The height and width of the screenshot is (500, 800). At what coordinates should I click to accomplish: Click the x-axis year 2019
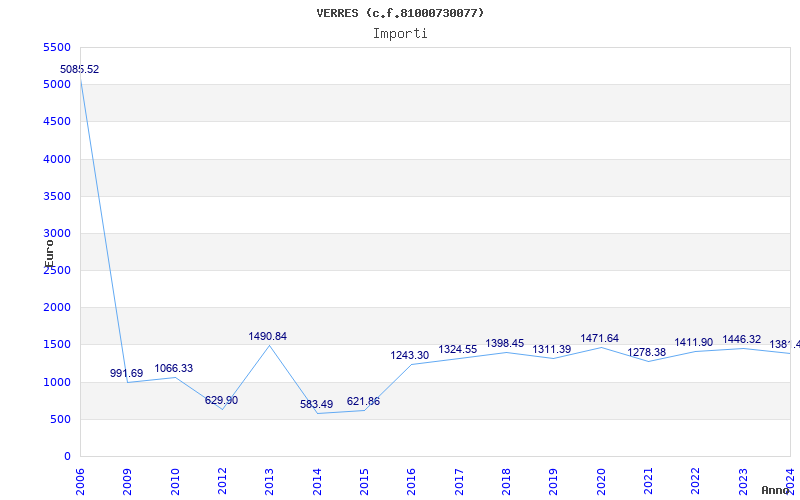pyautogui.click(x=554, y=482)
